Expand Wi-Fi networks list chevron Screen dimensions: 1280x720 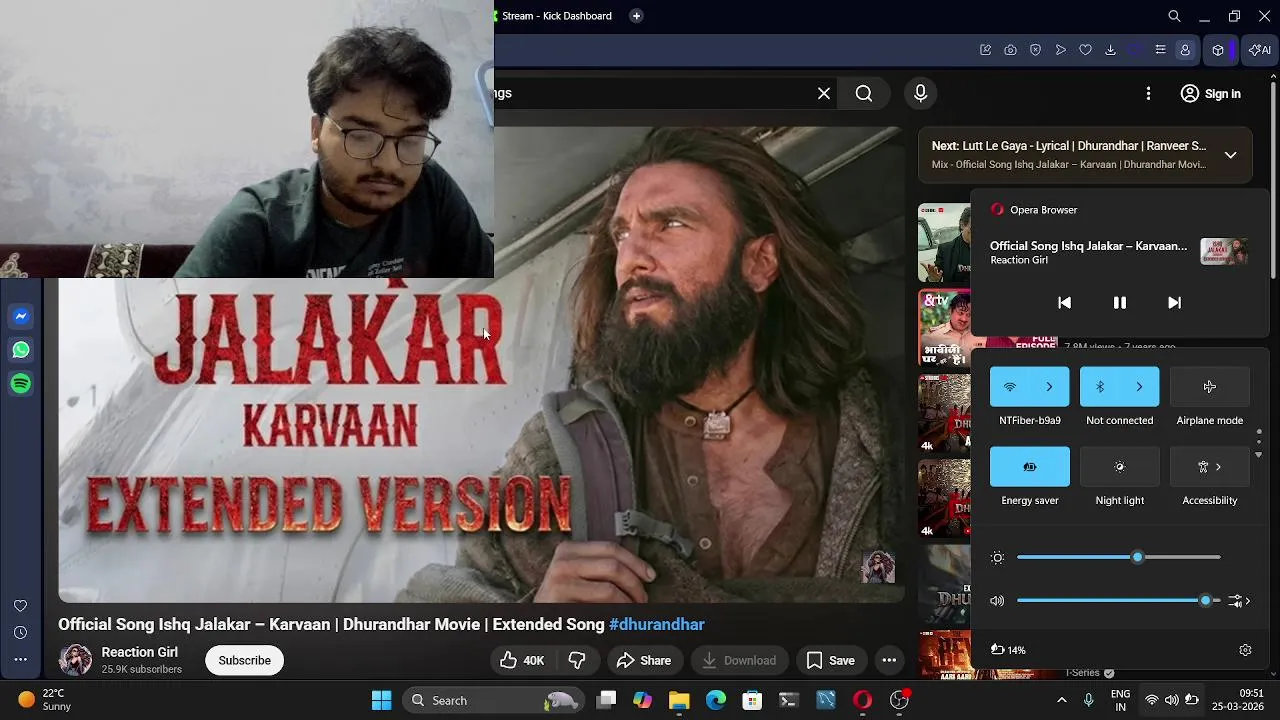click(x=1050, y=387)
